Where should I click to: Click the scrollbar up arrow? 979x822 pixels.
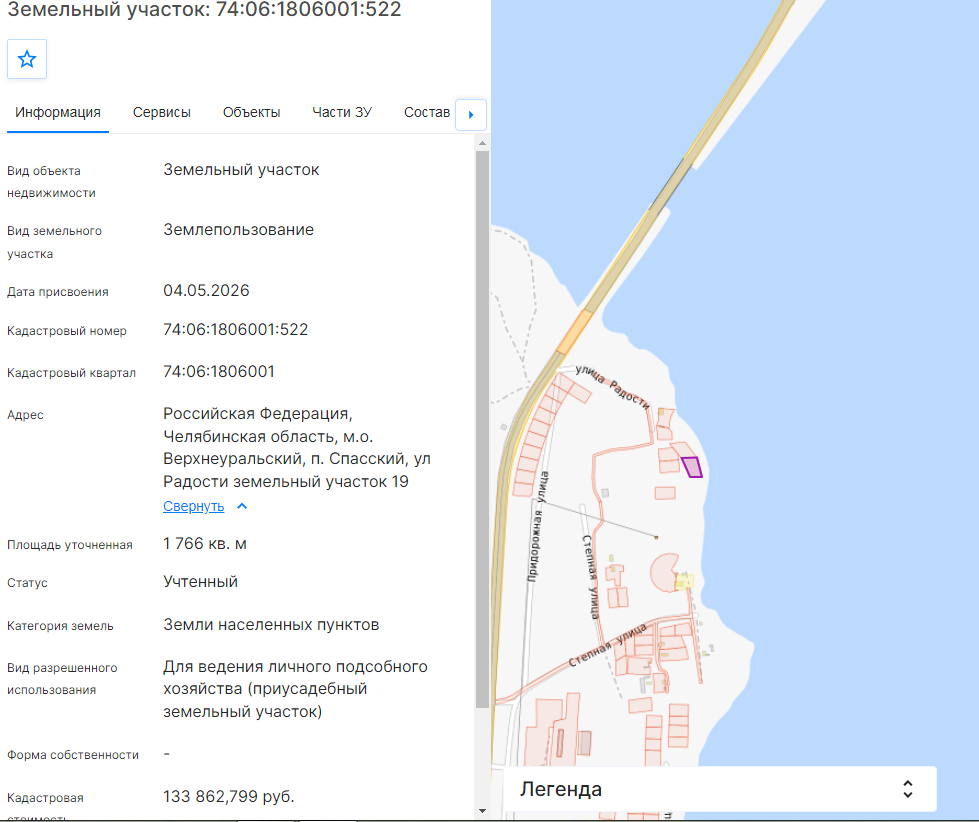482,144
